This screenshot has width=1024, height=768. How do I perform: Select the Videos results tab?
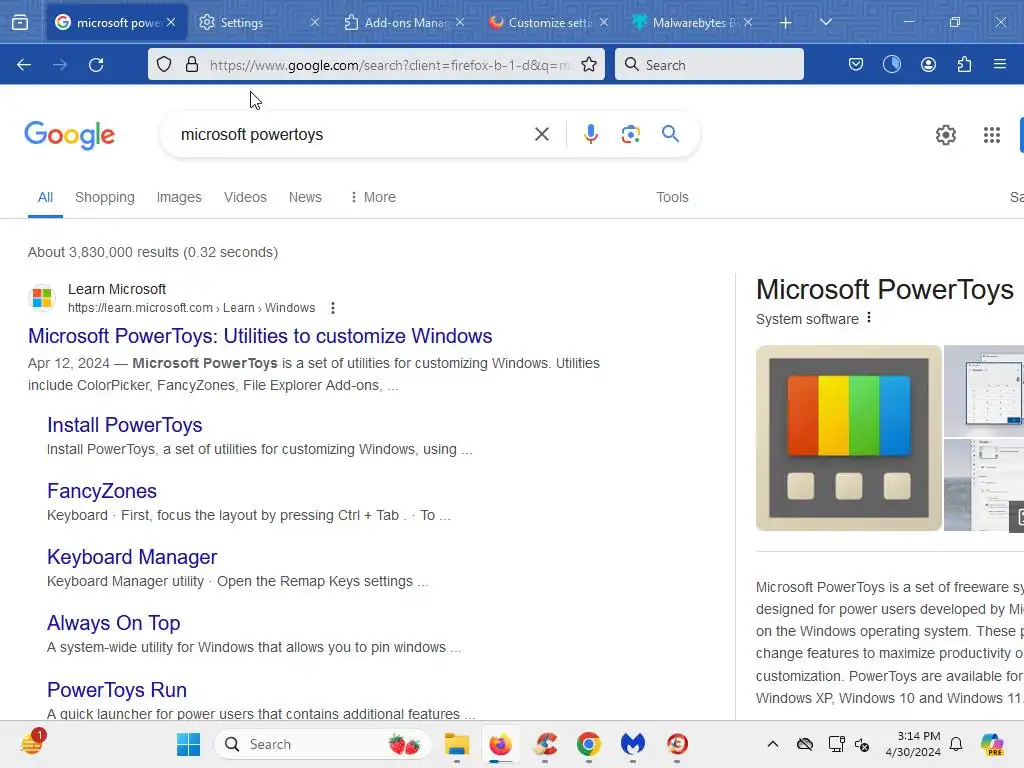(245, 197)
